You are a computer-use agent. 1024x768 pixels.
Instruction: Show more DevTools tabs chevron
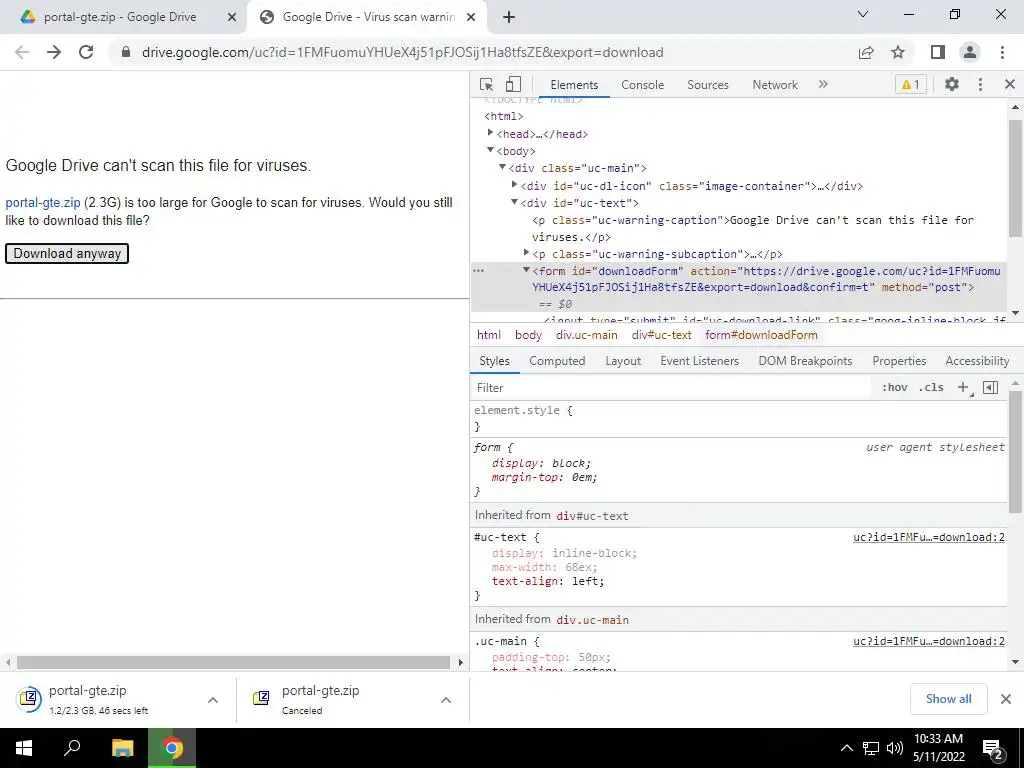(823, 84)
